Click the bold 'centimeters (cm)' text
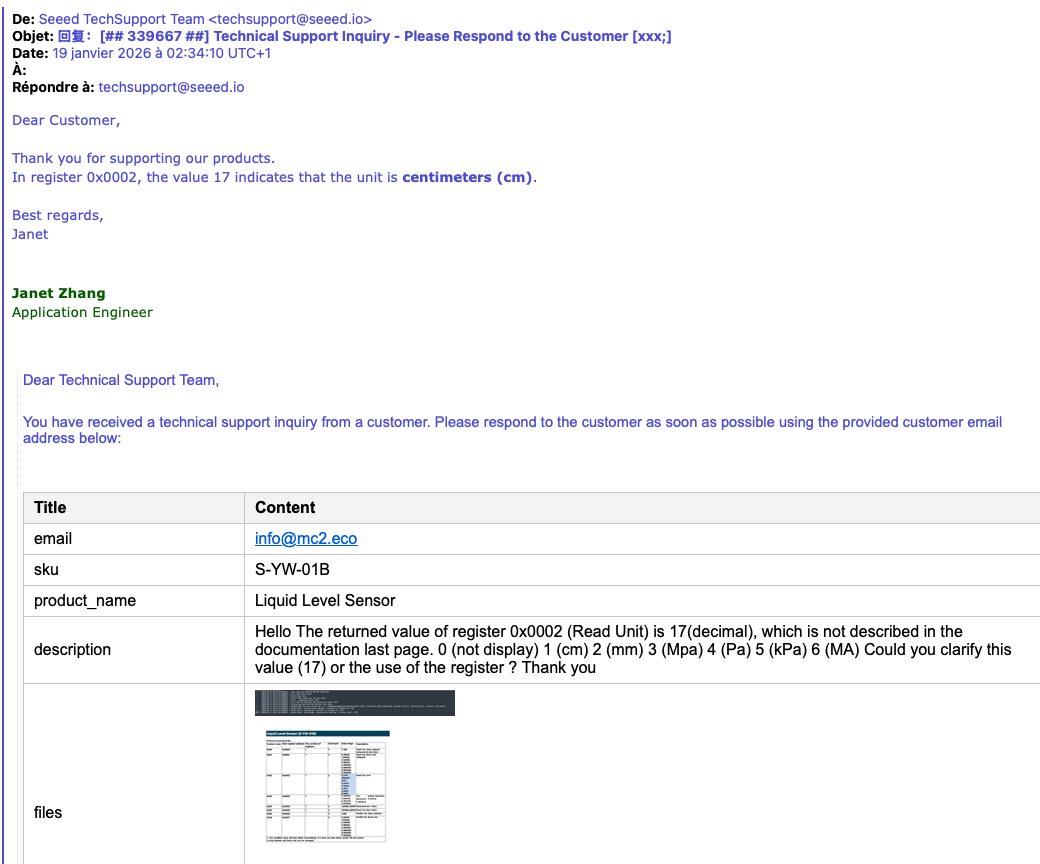 [x=467, y=178]
